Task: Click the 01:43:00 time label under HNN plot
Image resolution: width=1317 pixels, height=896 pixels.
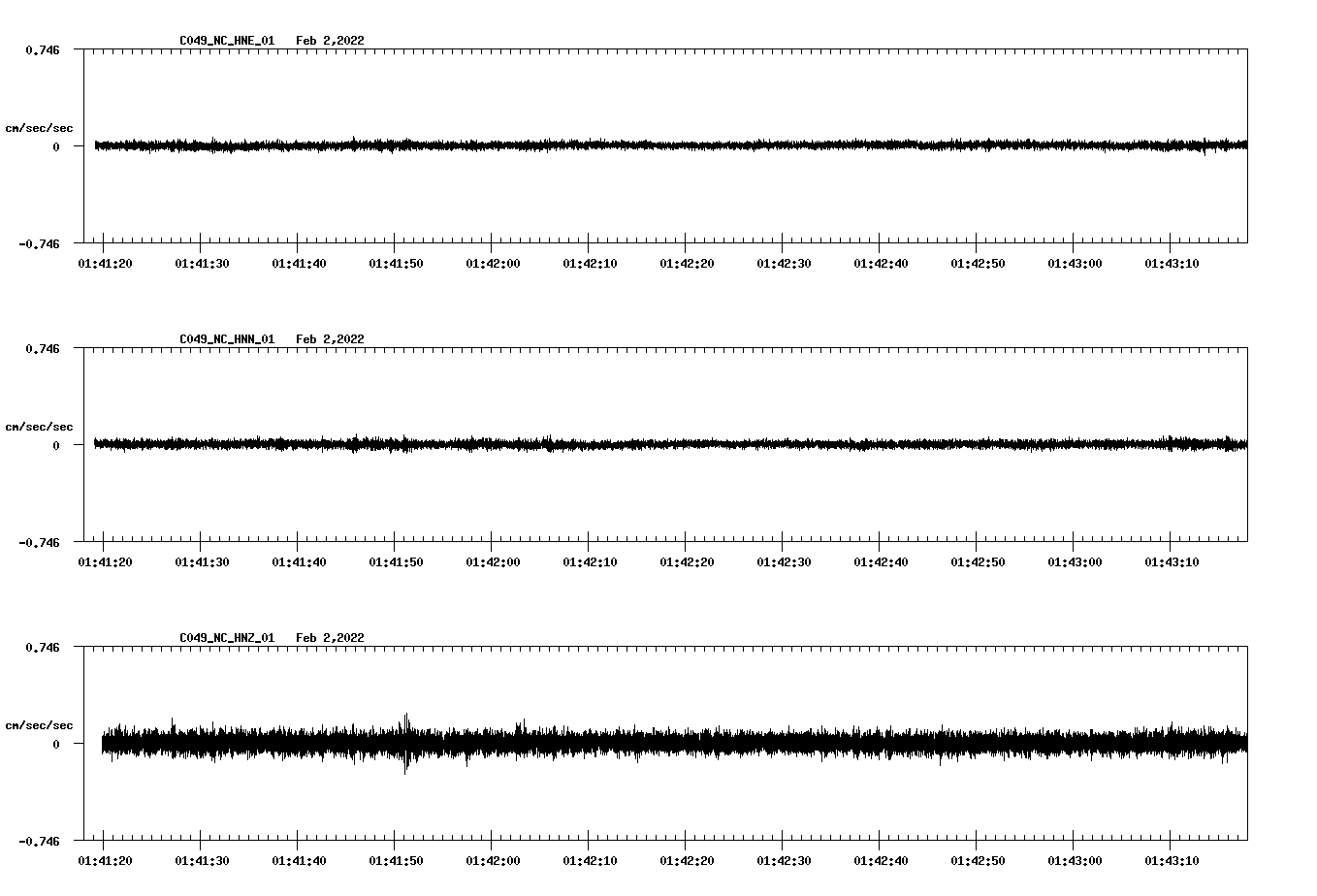Action: click(x=1075, y=562)
